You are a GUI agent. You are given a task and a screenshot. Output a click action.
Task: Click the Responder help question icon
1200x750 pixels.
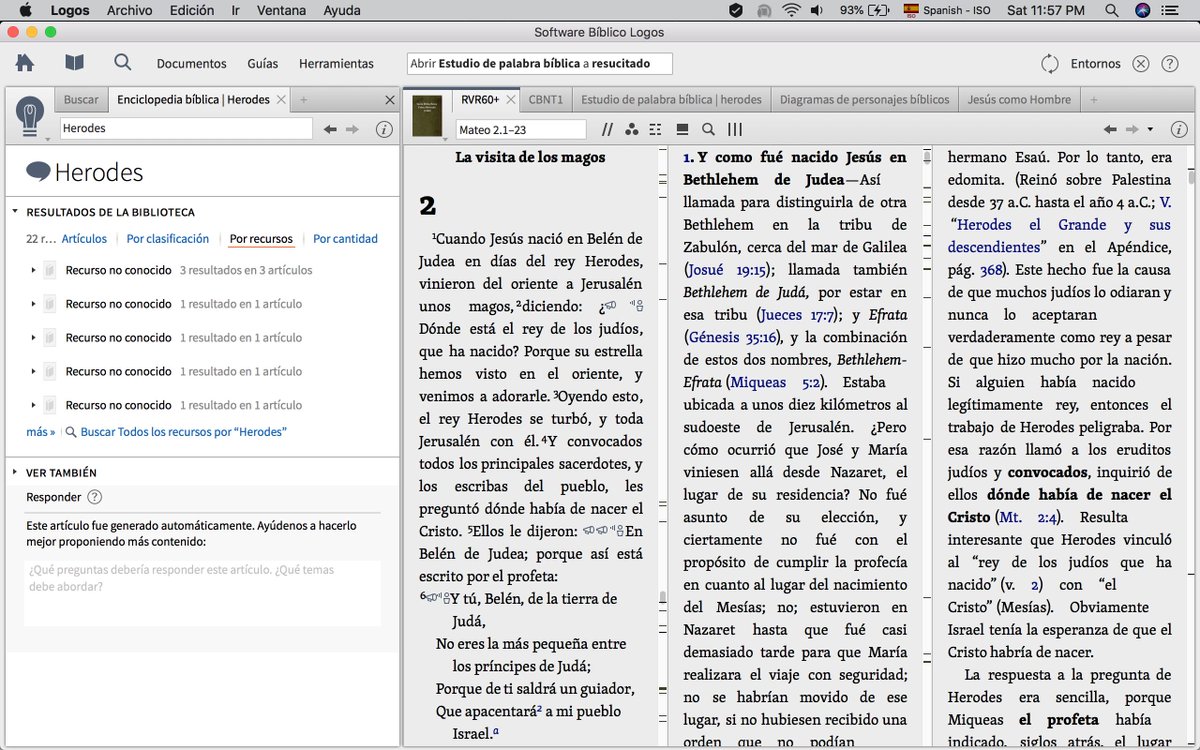(94, 497)
